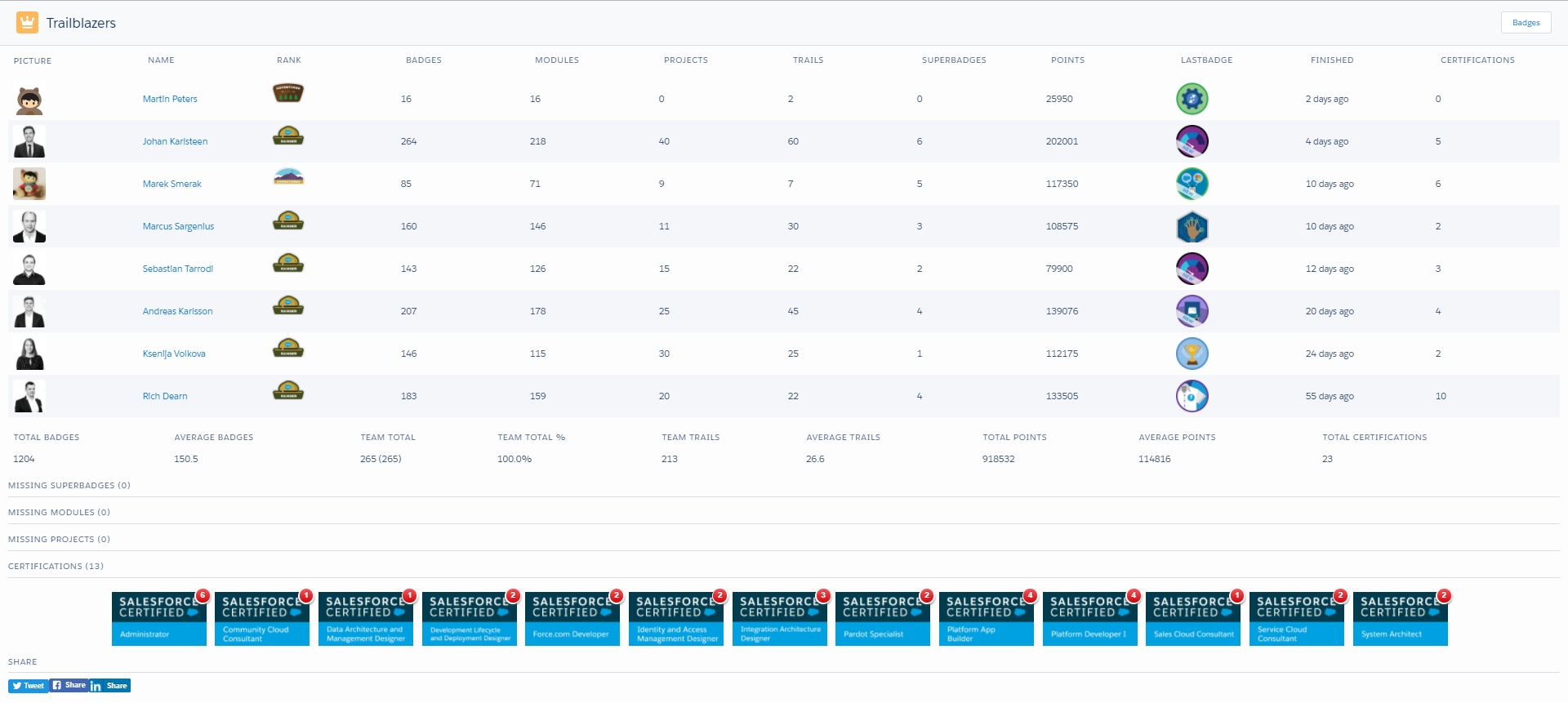Image resolution: width=1568 pixels, height=703 pixels.
Task: Open Andreas Karlsson's profile link
Action: coord(177,311)
